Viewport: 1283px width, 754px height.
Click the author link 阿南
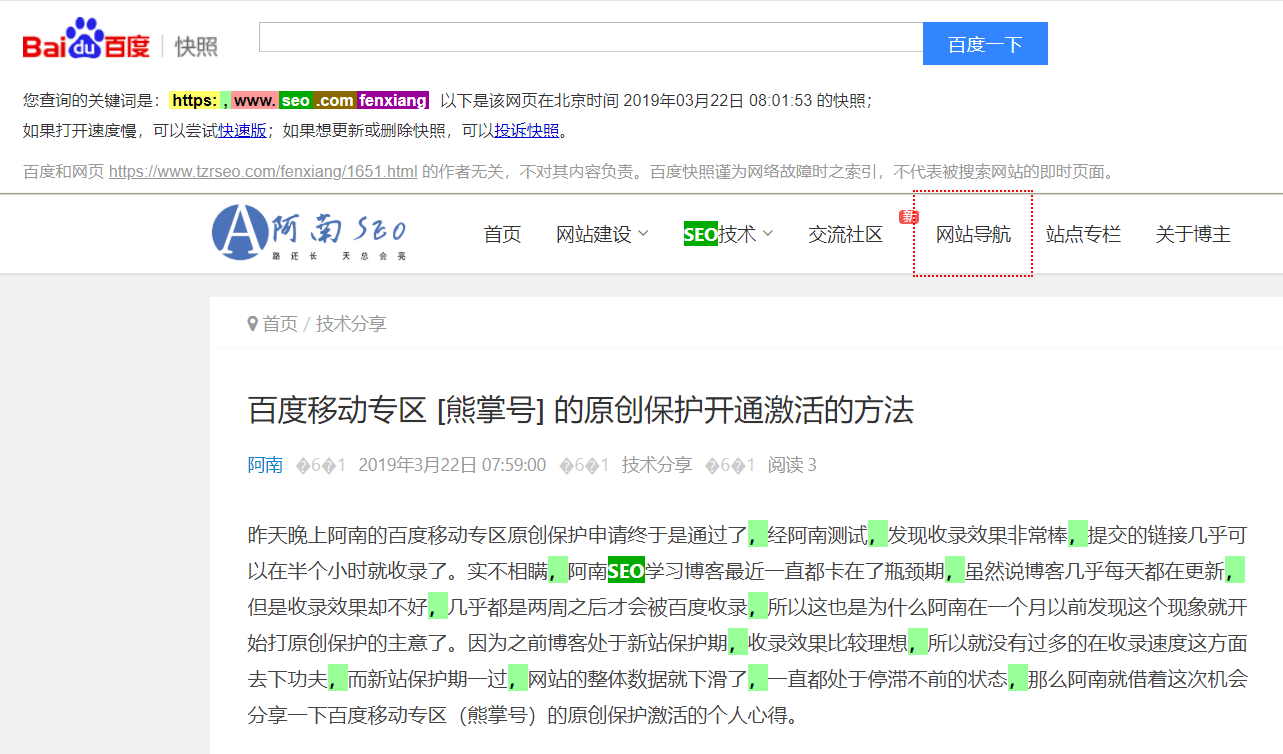point(265,464)
